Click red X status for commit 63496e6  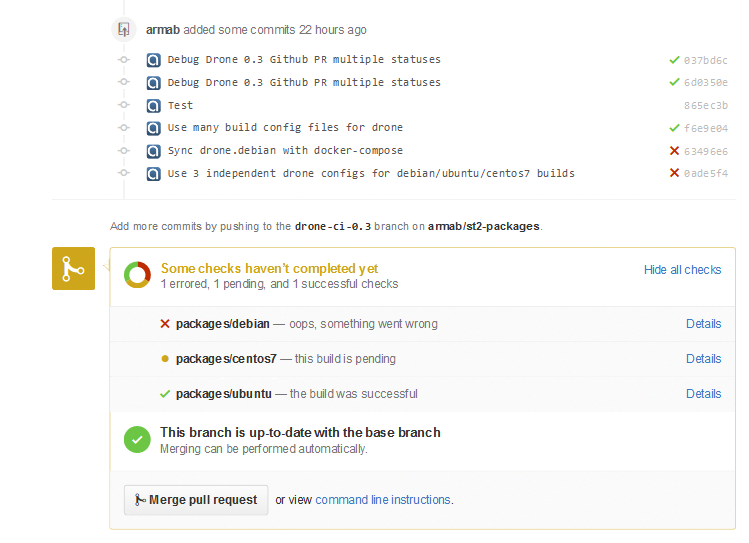(x=674, y=151)
